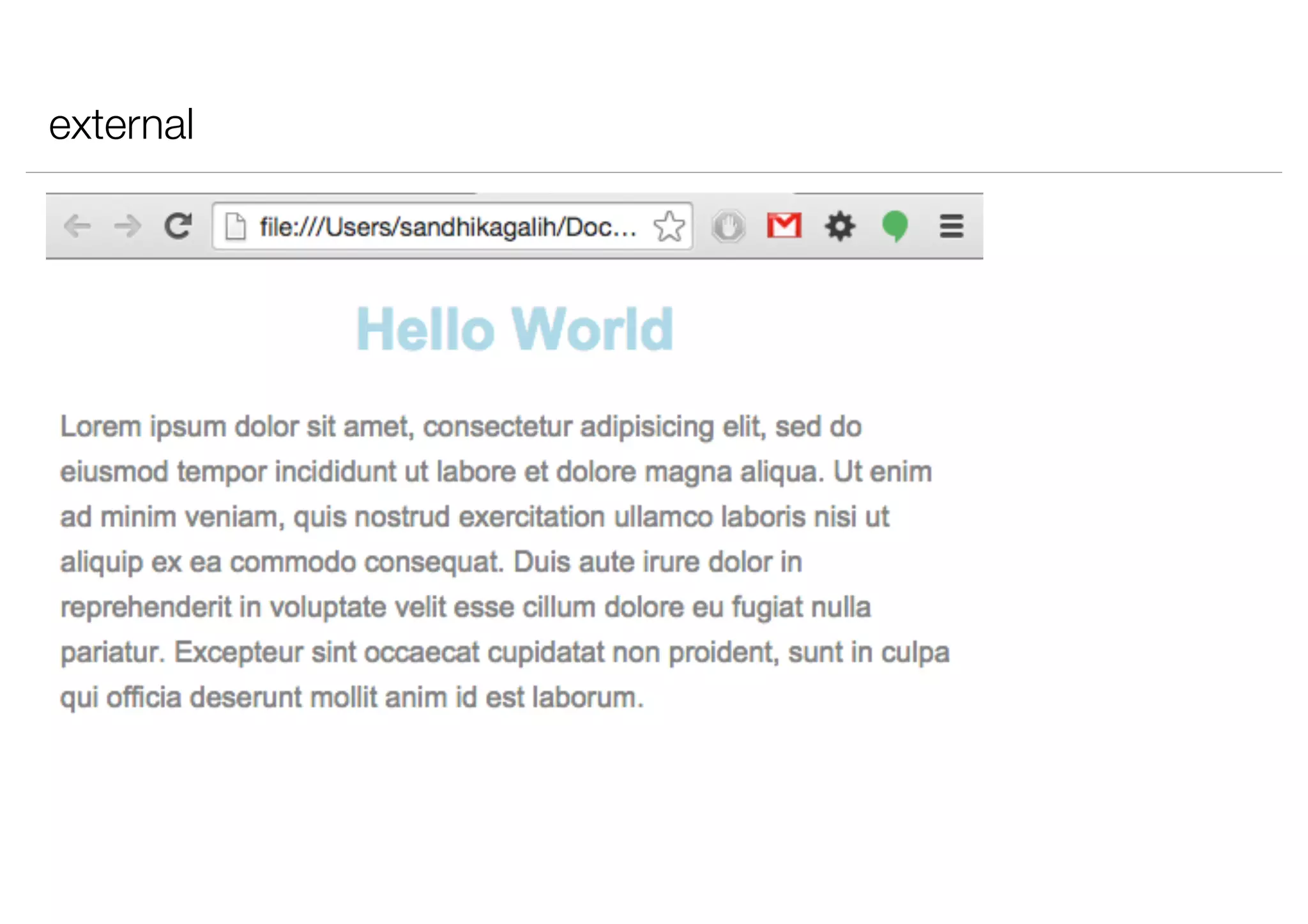
Task: Bookmark the page with the star icon
Action: tap(669, 226)
